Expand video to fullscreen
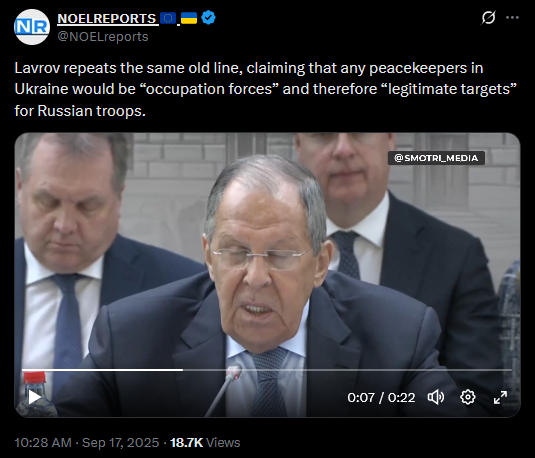This screenshot has width=535, height=458. pyautogui.click(x=500, y=397)
